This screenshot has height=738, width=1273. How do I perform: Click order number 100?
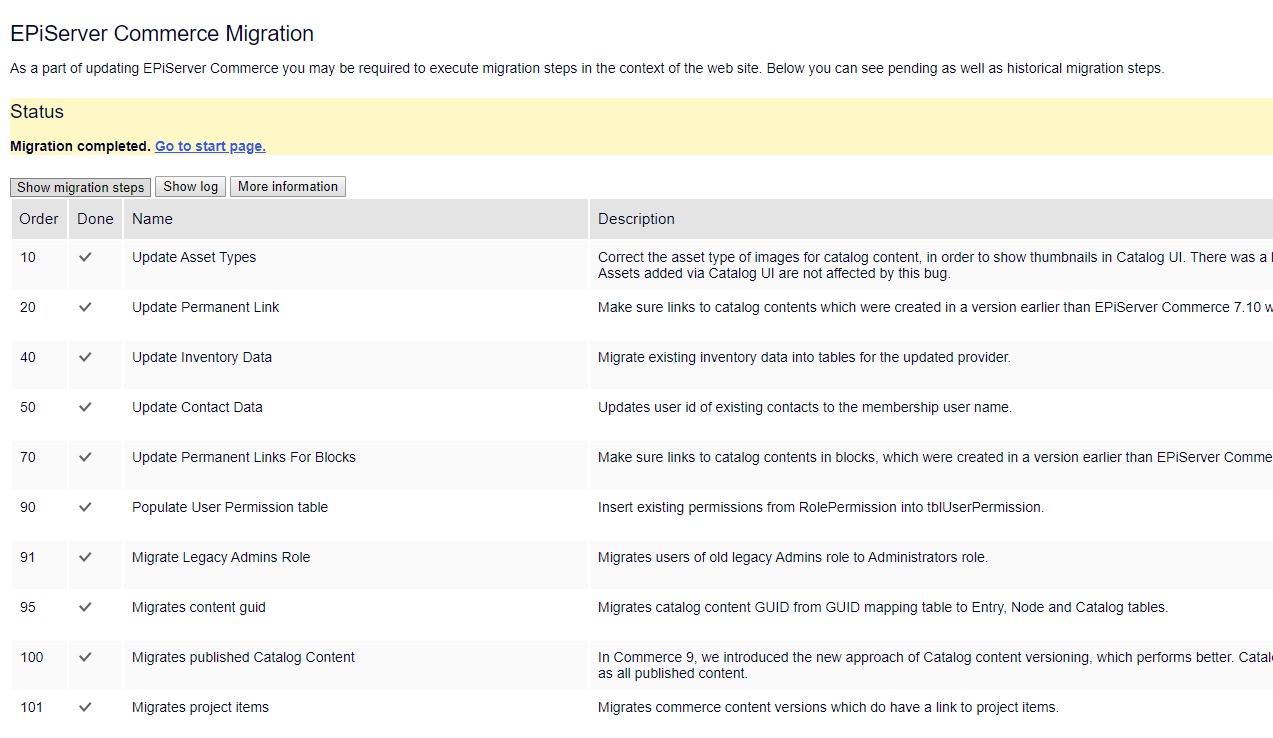[x=32, y=657]
